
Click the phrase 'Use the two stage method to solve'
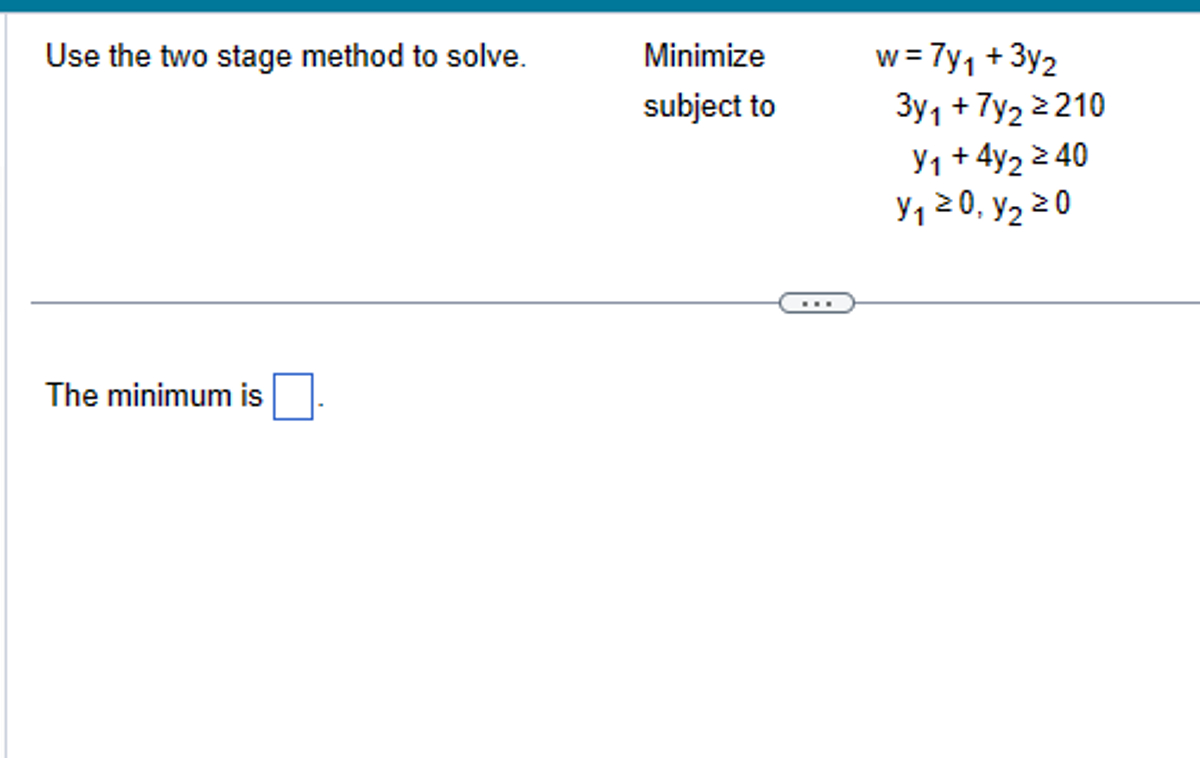point(286,57)
